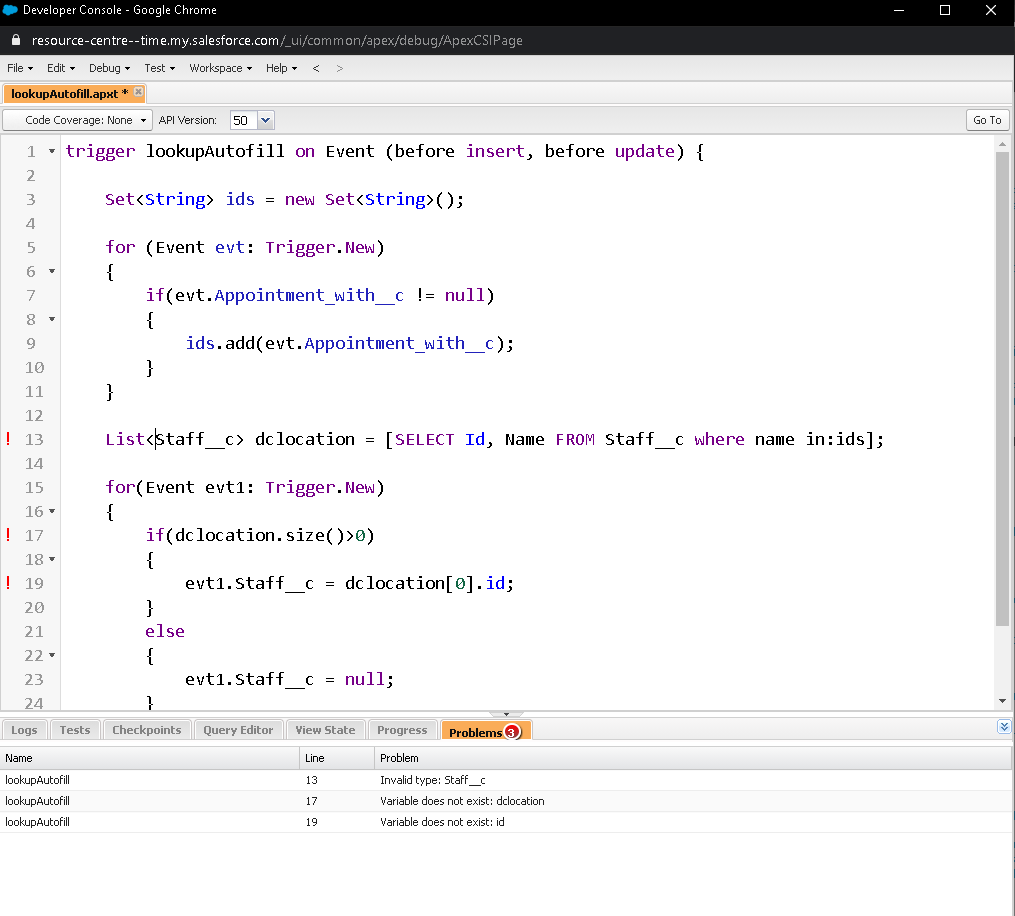Fold the code block at line 6
The image size is (1015, 916).
pyautogui.click(x=52, y=272)
